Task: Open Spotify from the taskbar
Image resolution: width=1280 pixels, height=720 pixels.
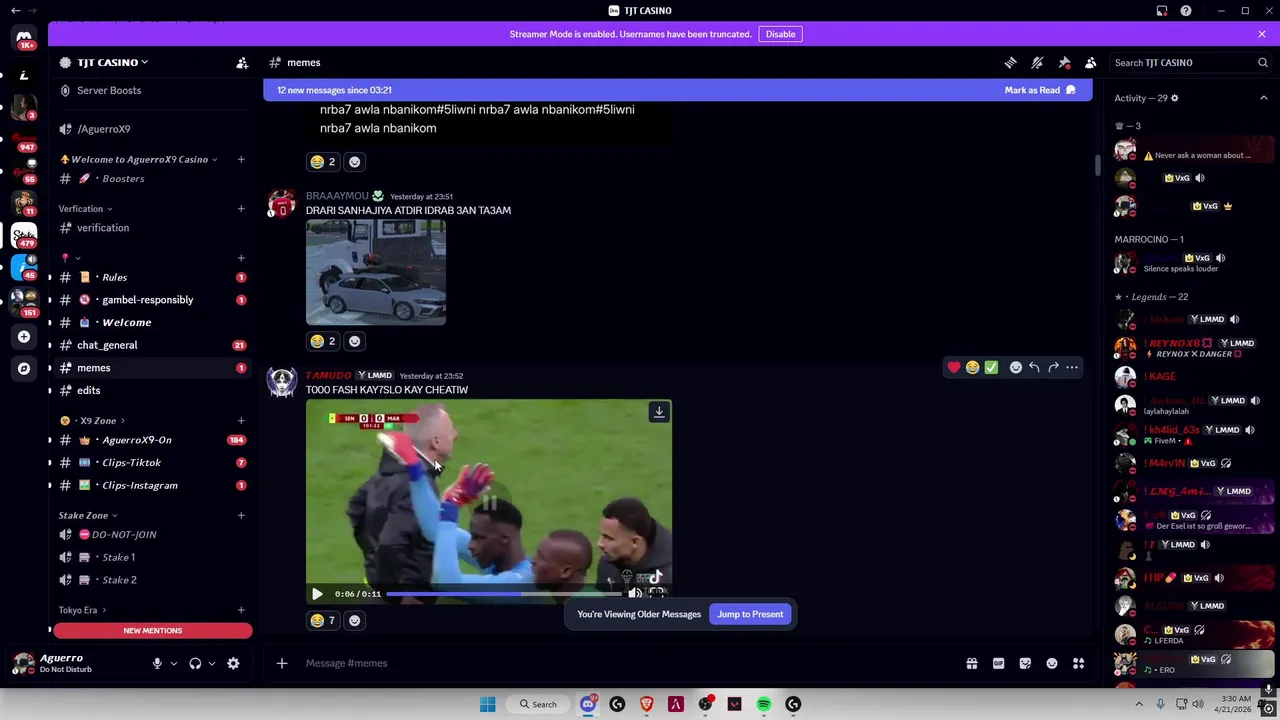Action: [x=764, y=704]
